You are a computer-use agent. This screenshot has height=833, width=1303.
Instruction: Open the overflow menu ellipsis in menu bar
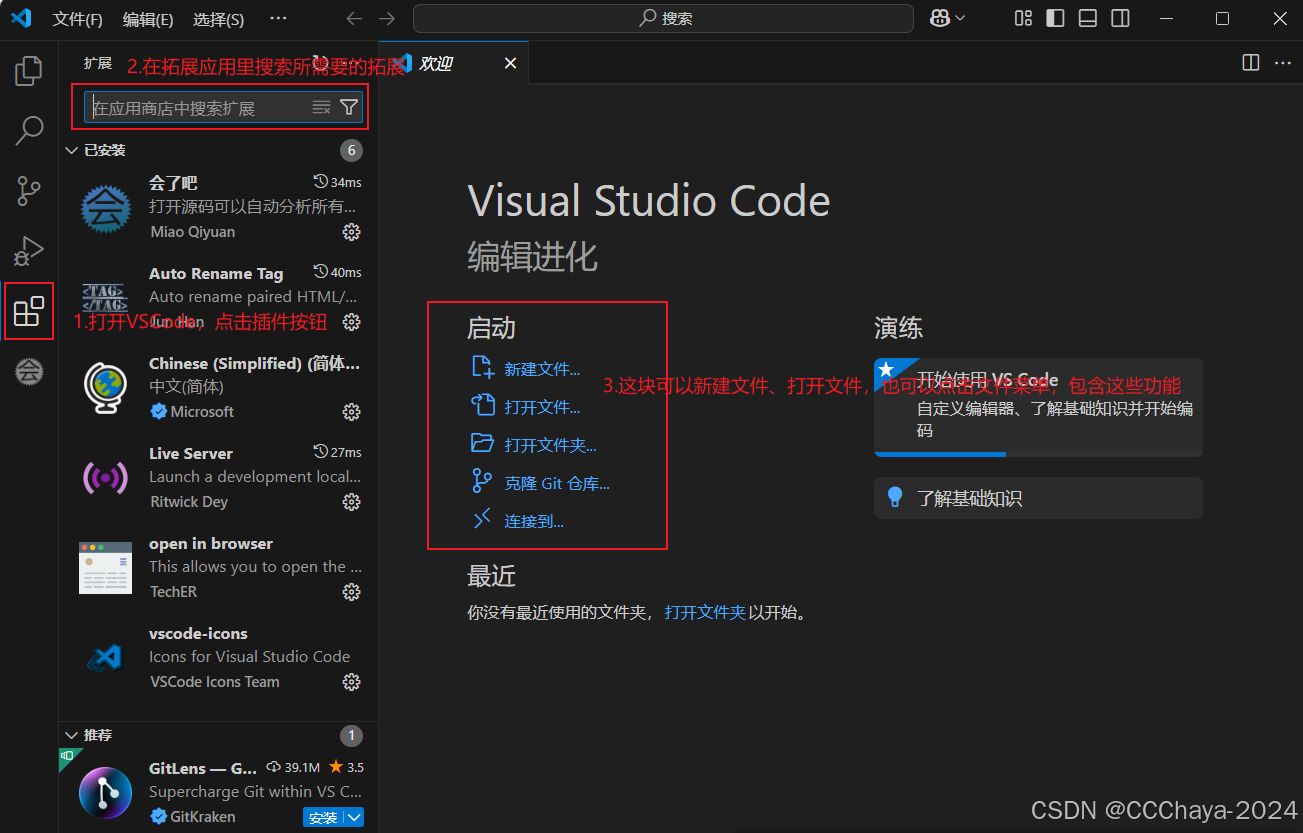coord(279,18)
